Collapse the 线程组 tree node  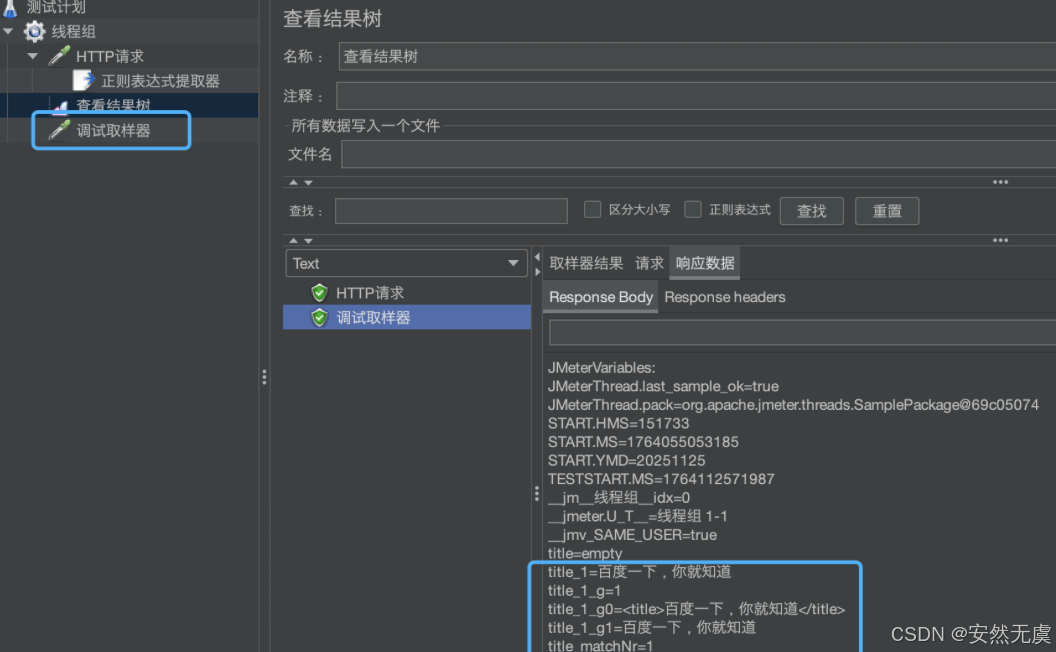(8, 31)
